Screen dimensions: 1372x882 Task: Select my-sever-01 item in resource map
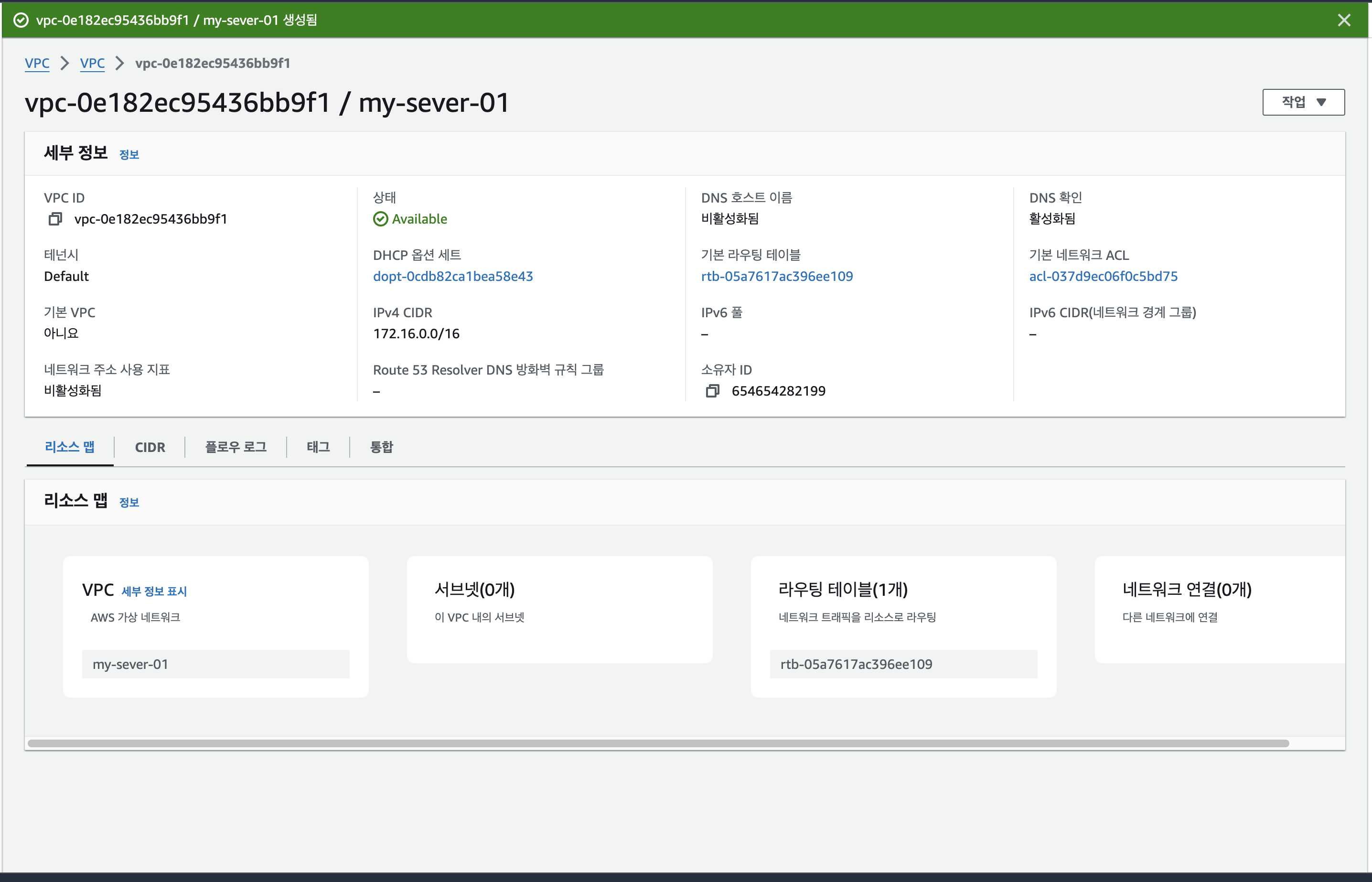coord(215,664)
